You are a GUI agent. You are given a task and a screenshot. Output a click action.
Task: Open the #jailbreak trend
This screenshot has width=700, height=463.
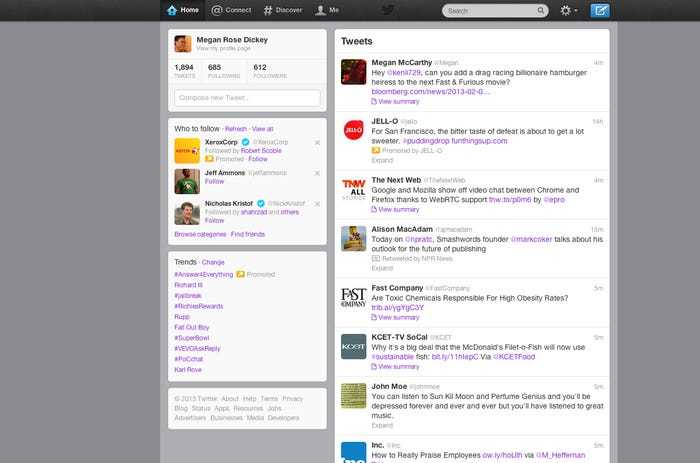coord(188,296)
